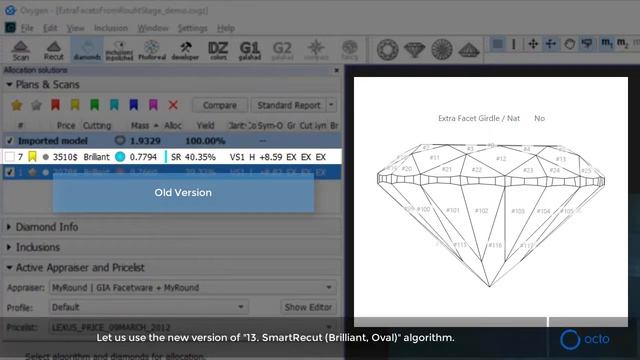Open the Inclusion menu
The width and height of the screenshot is (640, 360).
[111, 28]
